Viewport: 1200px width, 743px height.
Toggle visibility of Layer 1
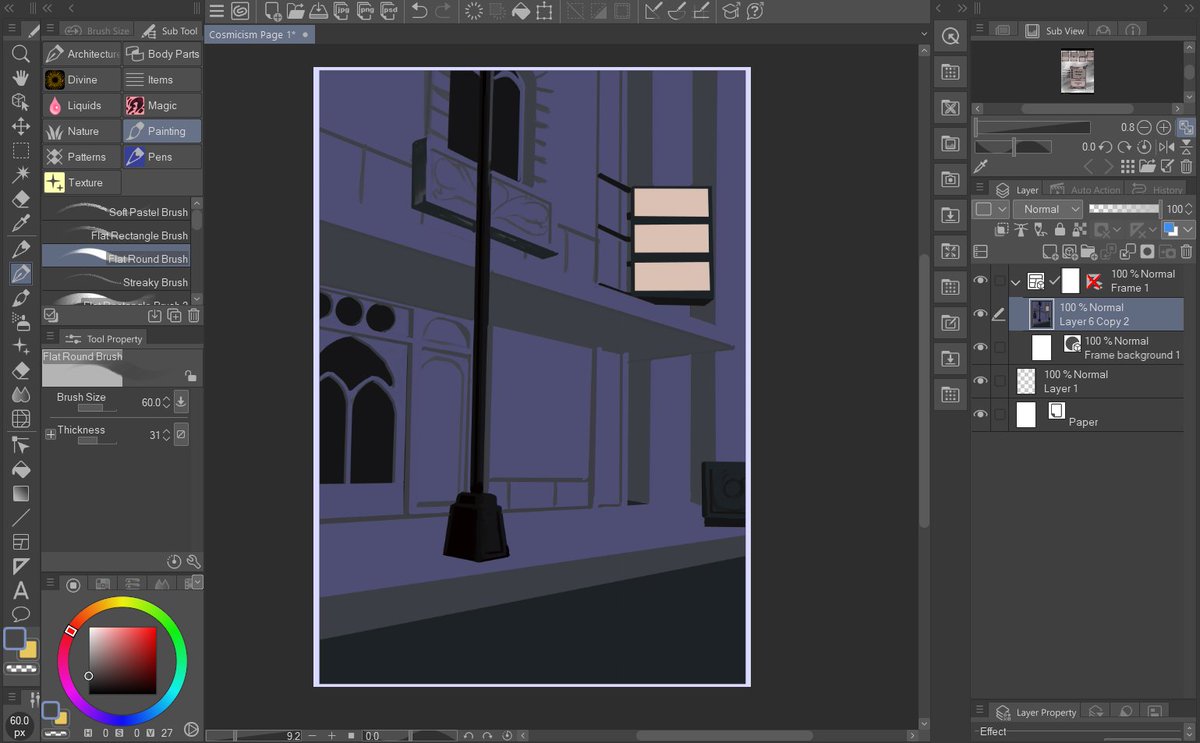(981, 381)
